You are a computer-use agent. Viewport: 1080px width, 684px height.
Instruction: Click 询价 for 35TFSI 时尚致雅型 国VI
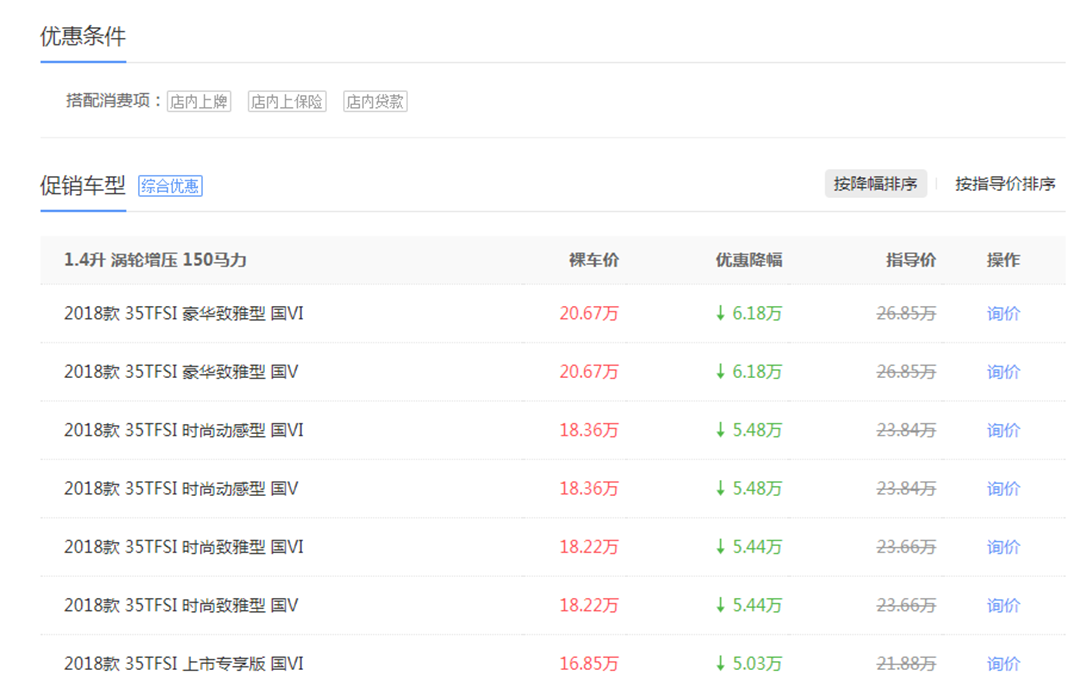(x=1003, y=547)
